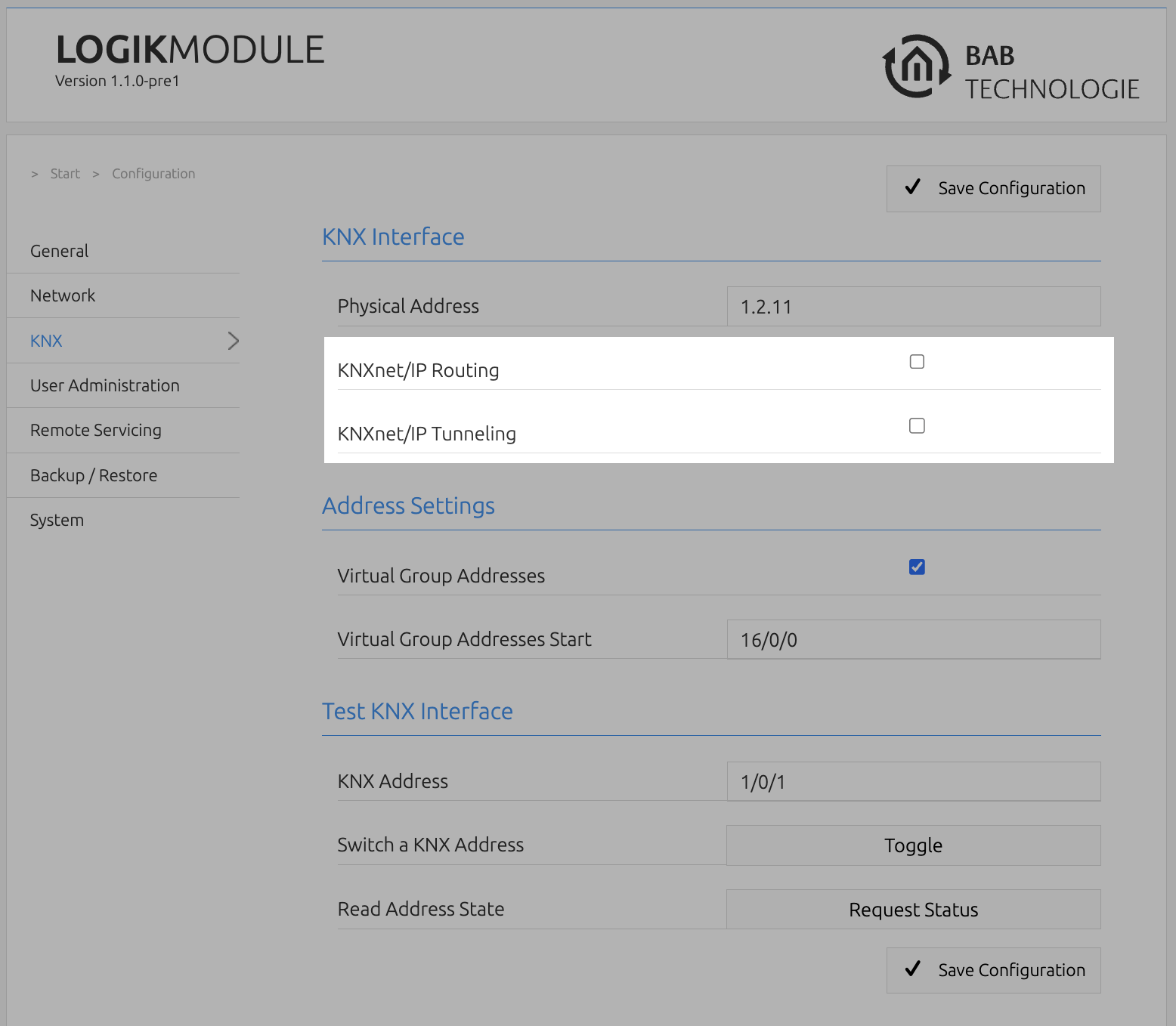Click the BAB Technologie house logo icon
1176x1026 pixels.
point(917,66)
